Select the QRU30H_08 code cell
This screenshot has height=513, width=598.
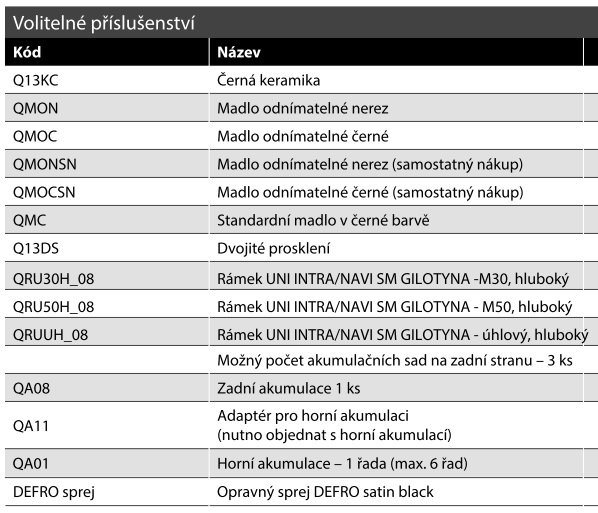[107, 278]
